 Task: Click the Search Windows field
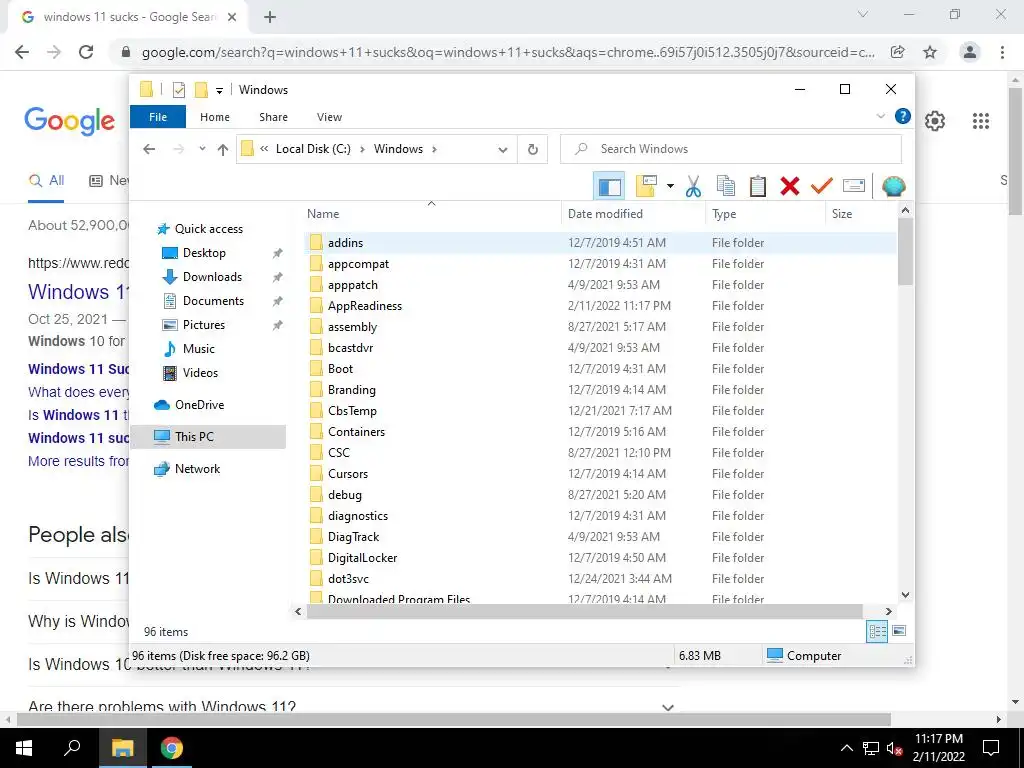(731, 149)
